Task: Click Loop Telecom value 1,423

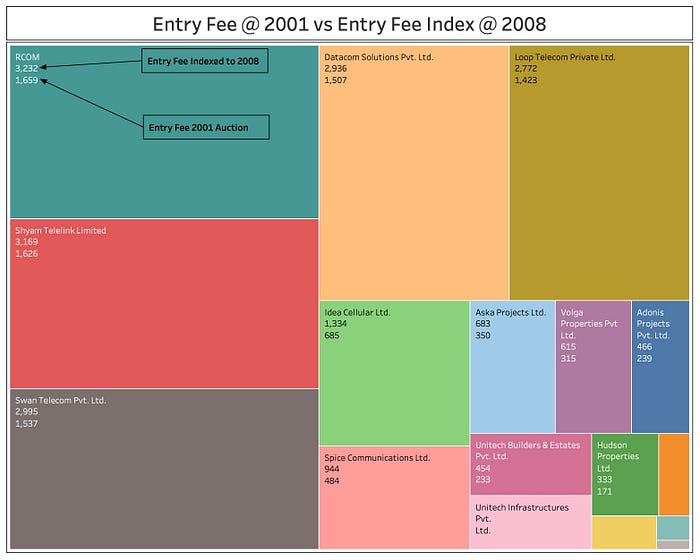Action: 526,80
